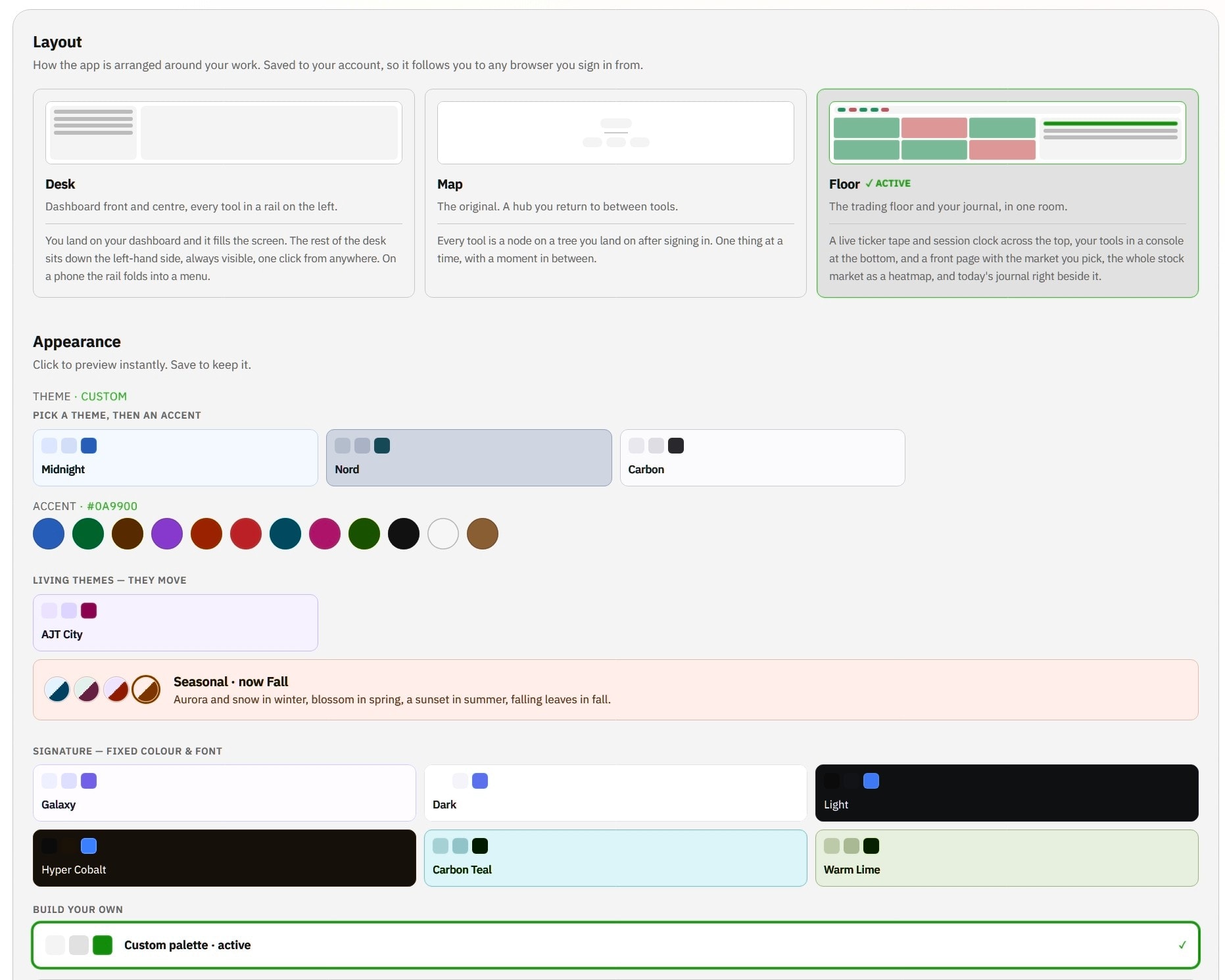The height and width of the screenshot is (980, 1225).
Task: Click the Desk layout preview thumbnail
Action: (x=224, y=133)
